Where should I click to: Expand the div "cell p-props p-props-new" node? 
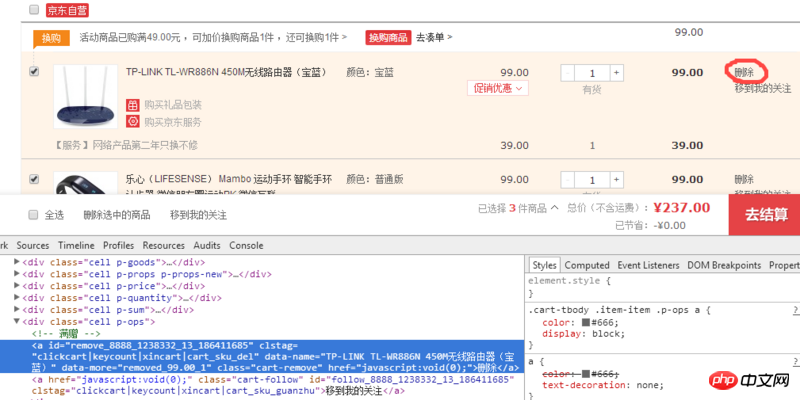point(17,274)
